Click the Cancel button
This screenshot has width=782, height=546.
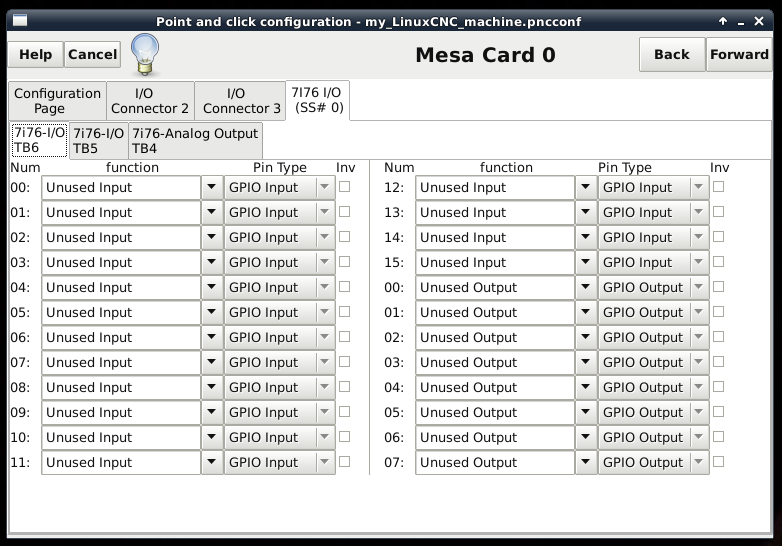point(92,54)
